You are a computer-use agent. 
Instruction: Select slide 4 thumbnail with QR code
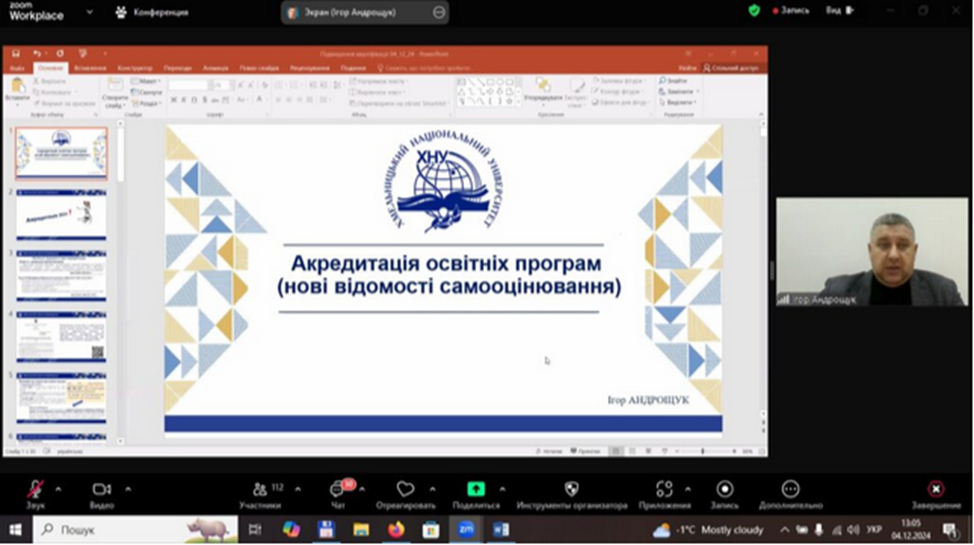click(61, 337)
